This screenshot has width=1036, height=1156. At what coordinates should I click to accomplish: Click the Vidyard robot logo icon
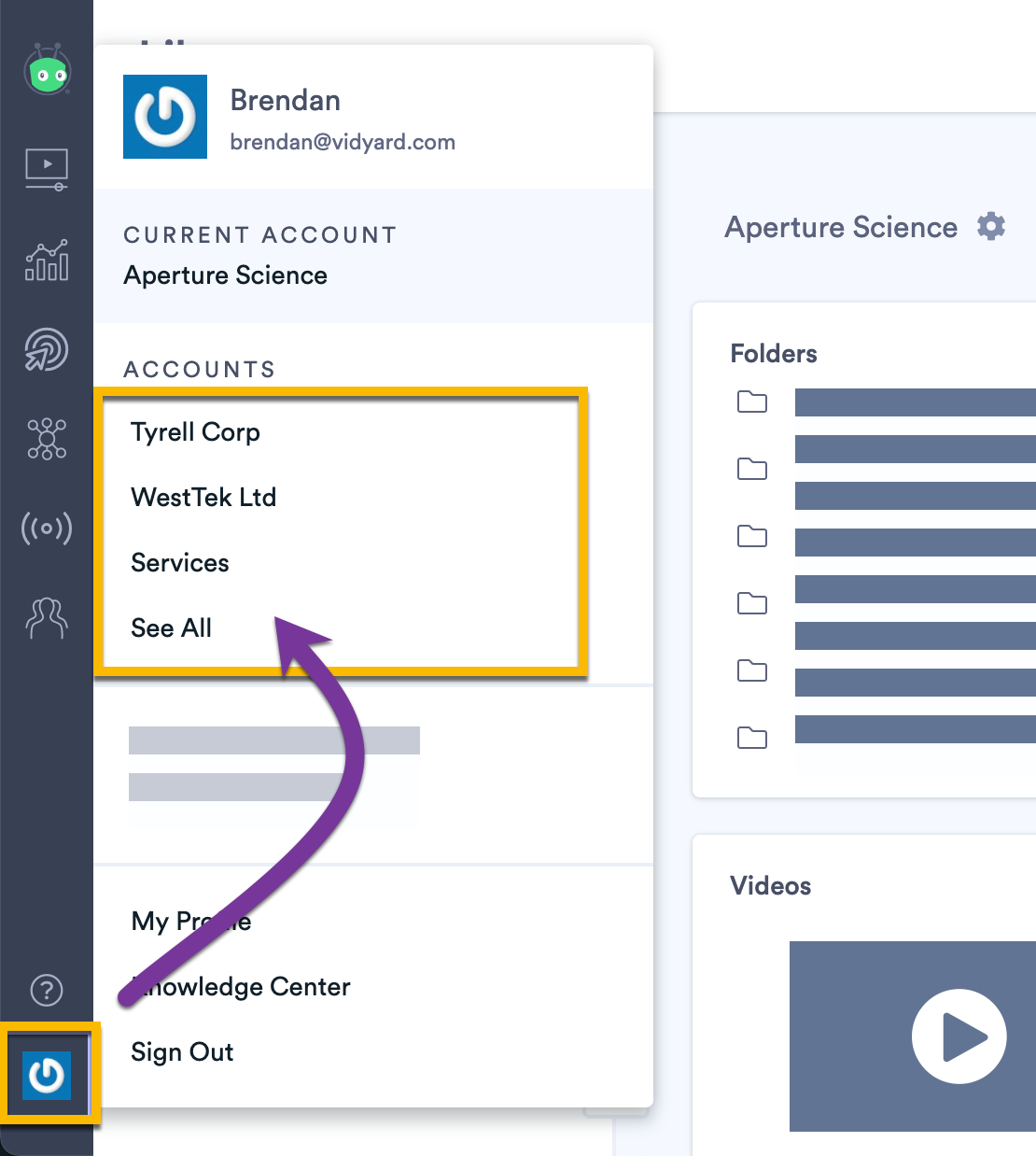(x=48, y=71)
